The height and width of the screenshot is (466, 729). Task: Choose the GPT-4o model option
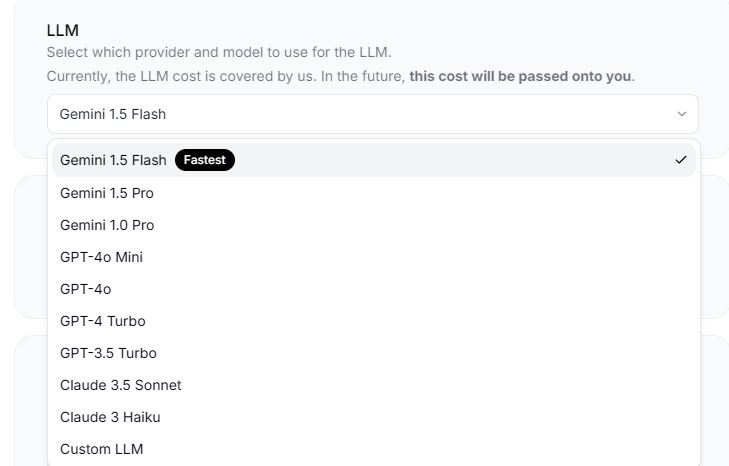tap(85, 289)
